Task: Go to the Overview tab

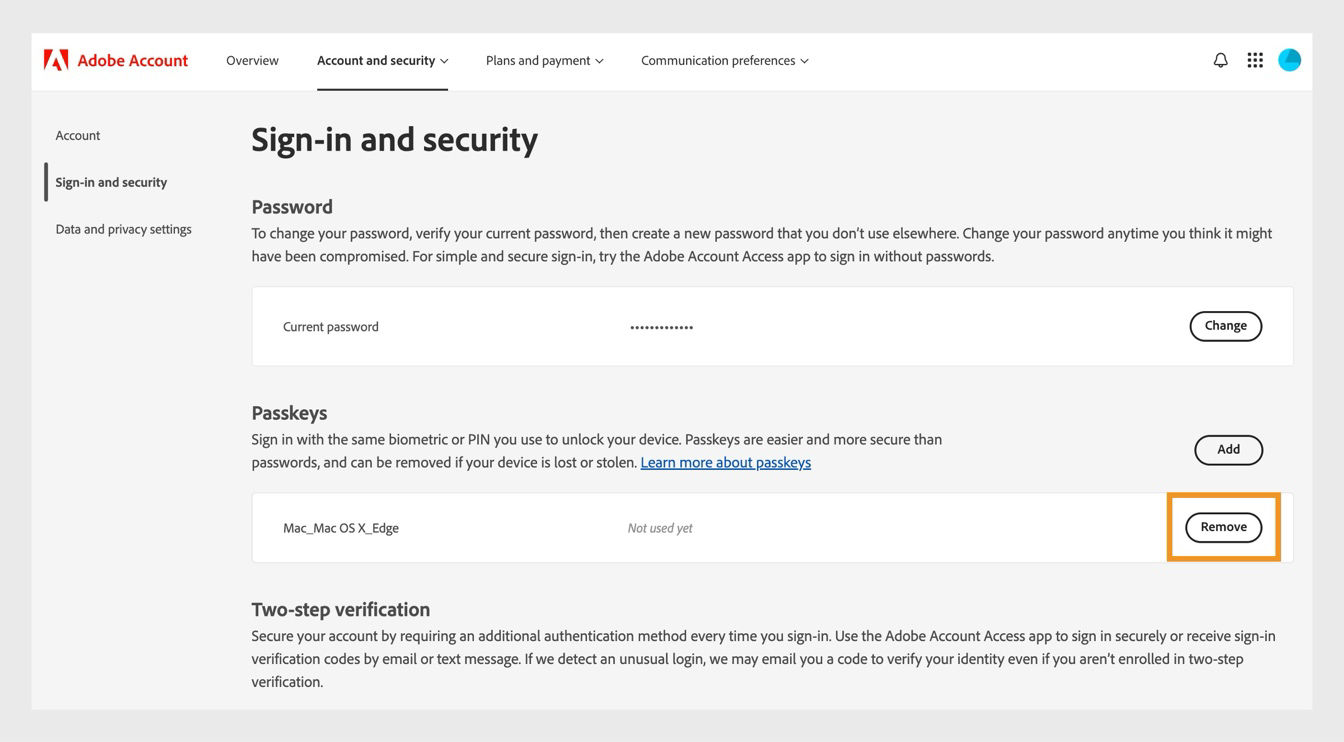Action: coord(251,60)
